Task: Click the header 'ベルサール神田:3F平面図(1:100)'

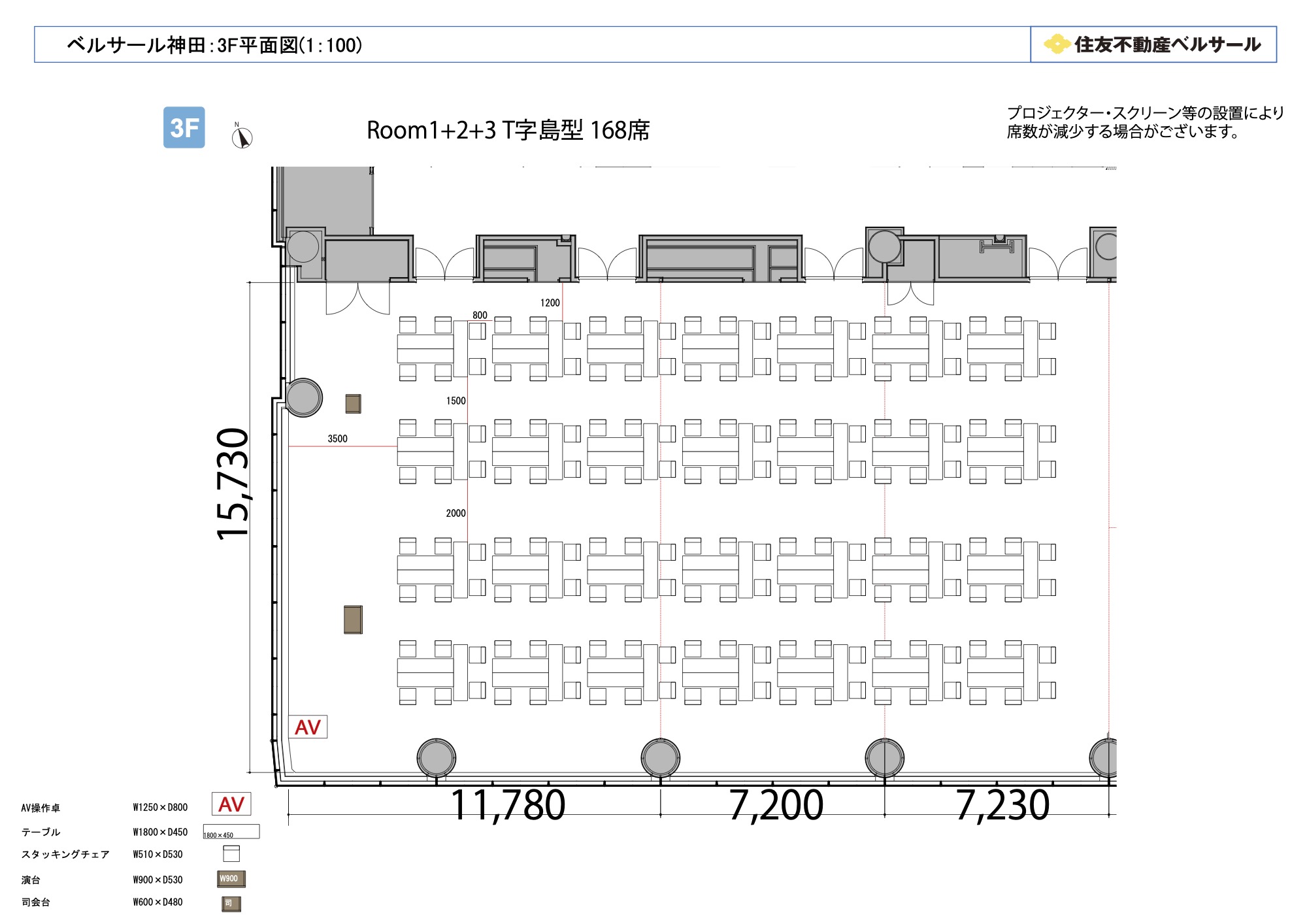Action: coord(214,45)
